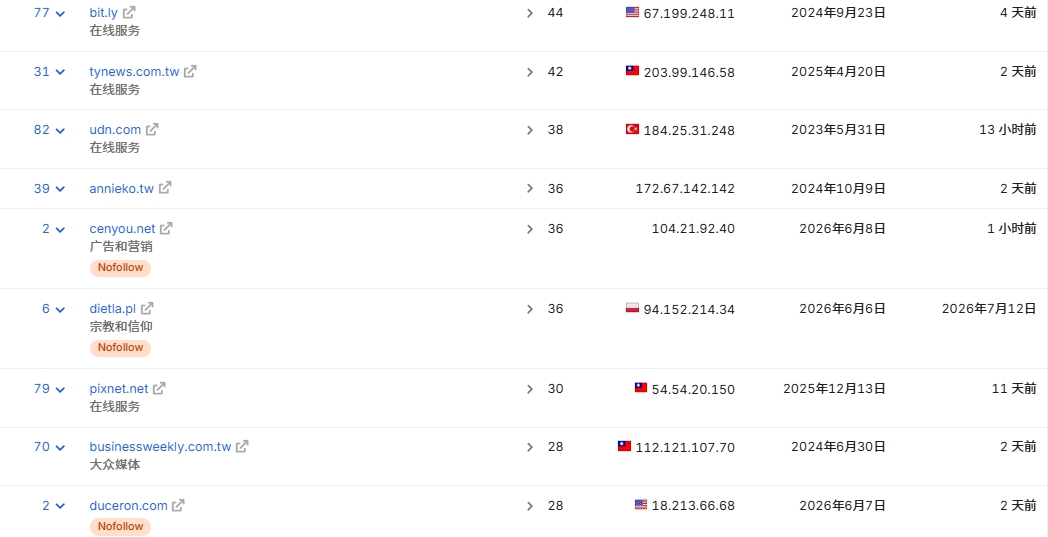Expand the score 77 dropdown for bit.ly
Image resolution: width=1048 pixels, height=537 pixels.
pos(49,13)
